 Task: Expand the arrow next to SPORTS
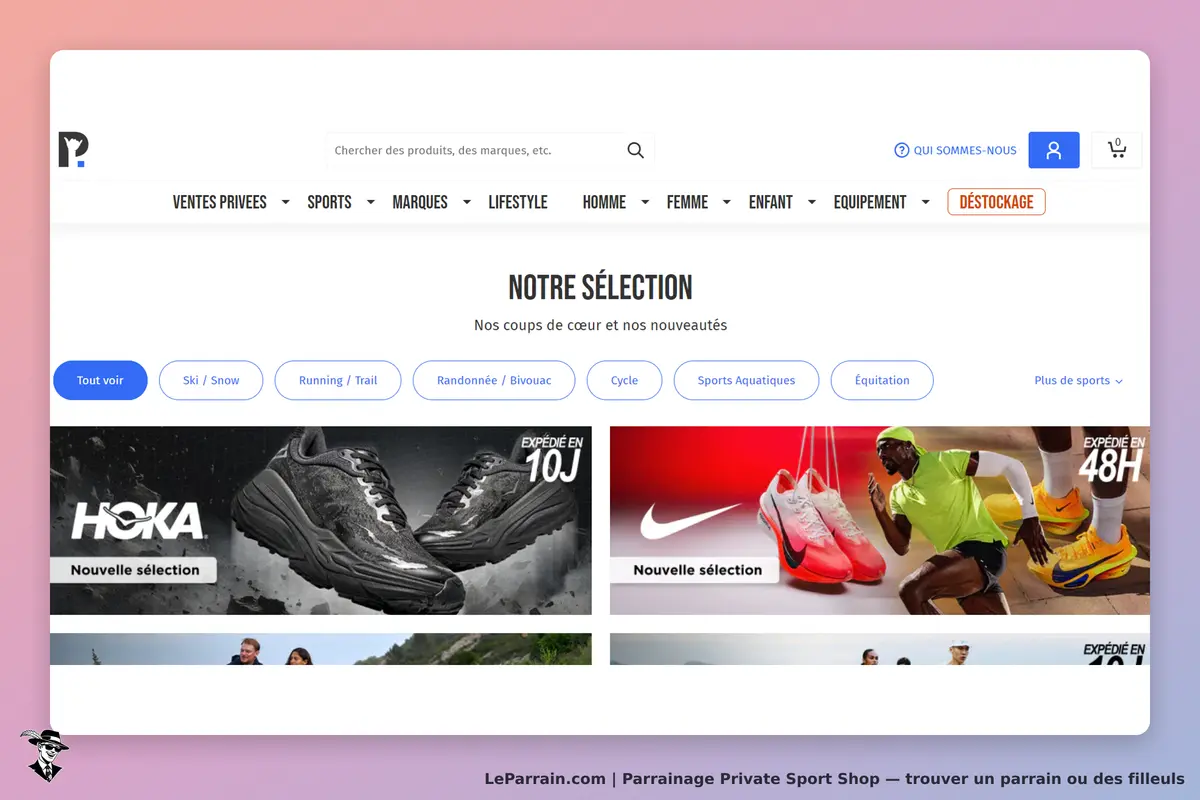pyautogui.click(x=370, y=202)
